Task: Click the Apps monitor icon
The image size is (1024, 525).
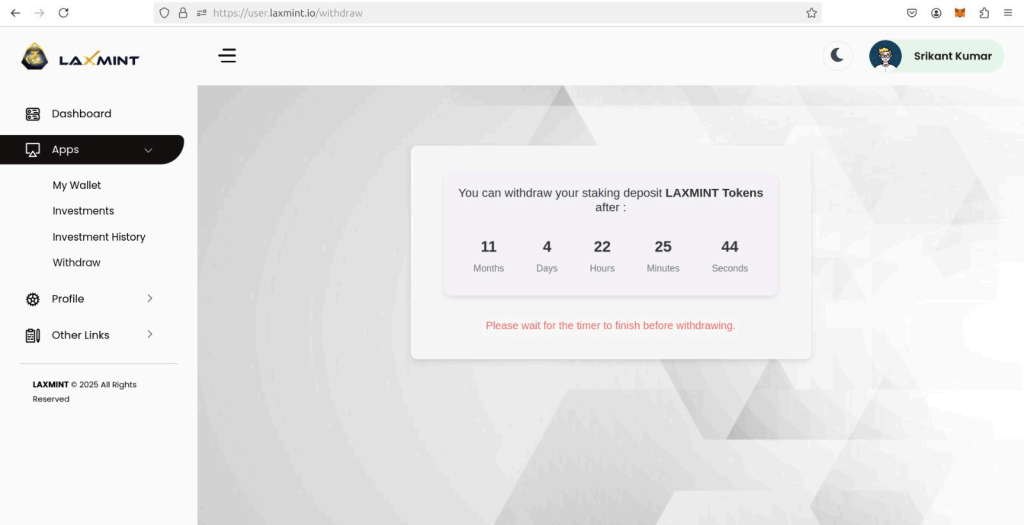Action: [x=33, y=150]
